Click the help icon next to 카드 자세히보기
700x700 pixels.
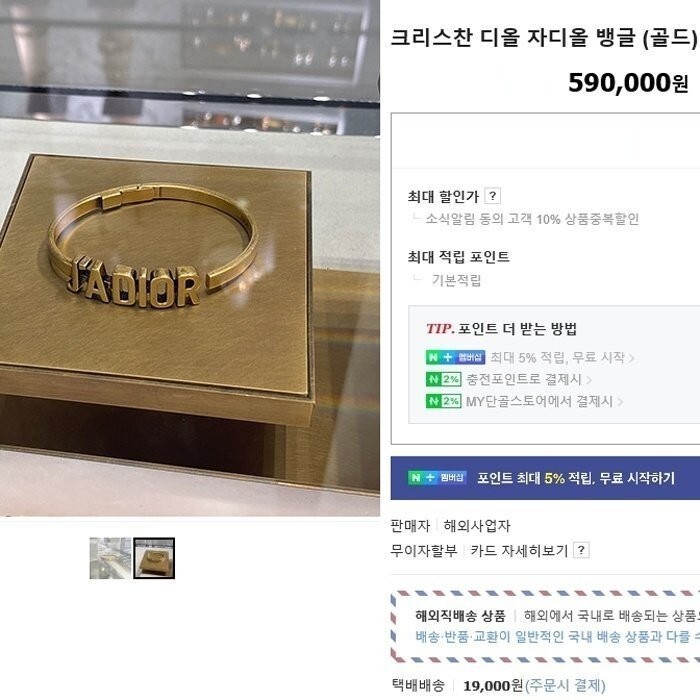581,550
